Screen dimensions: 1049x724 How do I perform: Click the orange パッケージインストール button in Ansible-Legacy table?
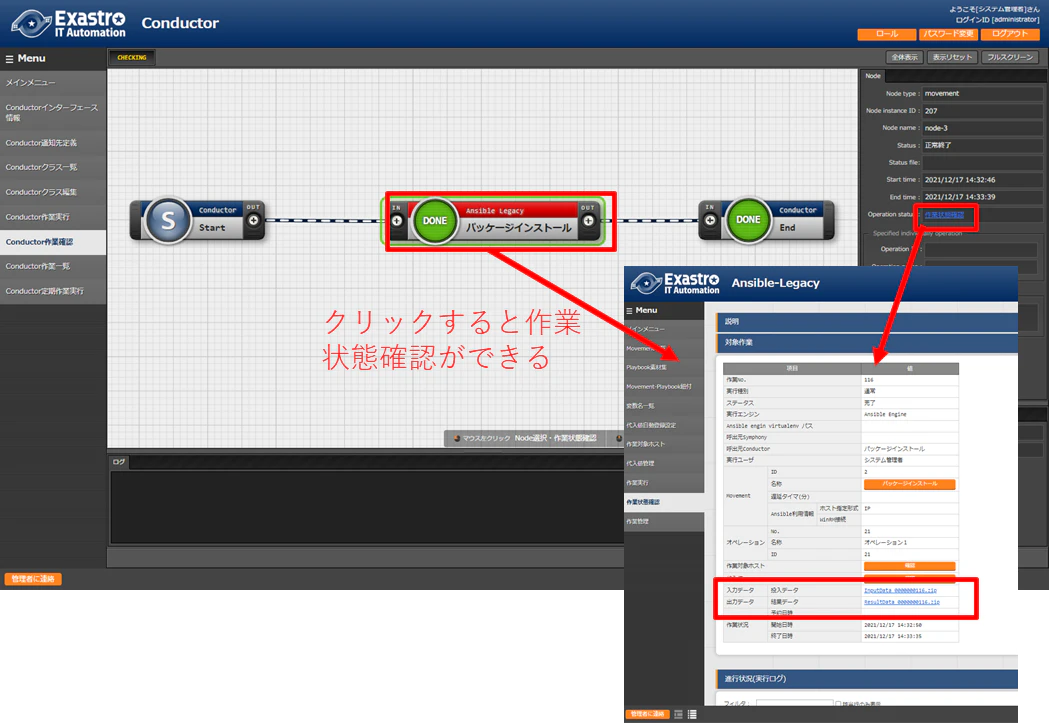pyautogui.click(x=909, y=484)
